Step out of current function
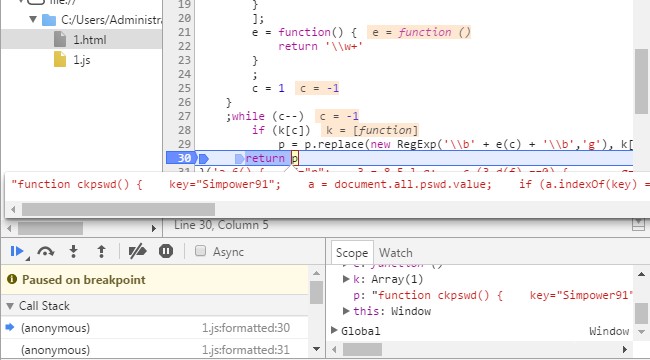The height and width of the screenshot is (360, 650). [101, 251]
